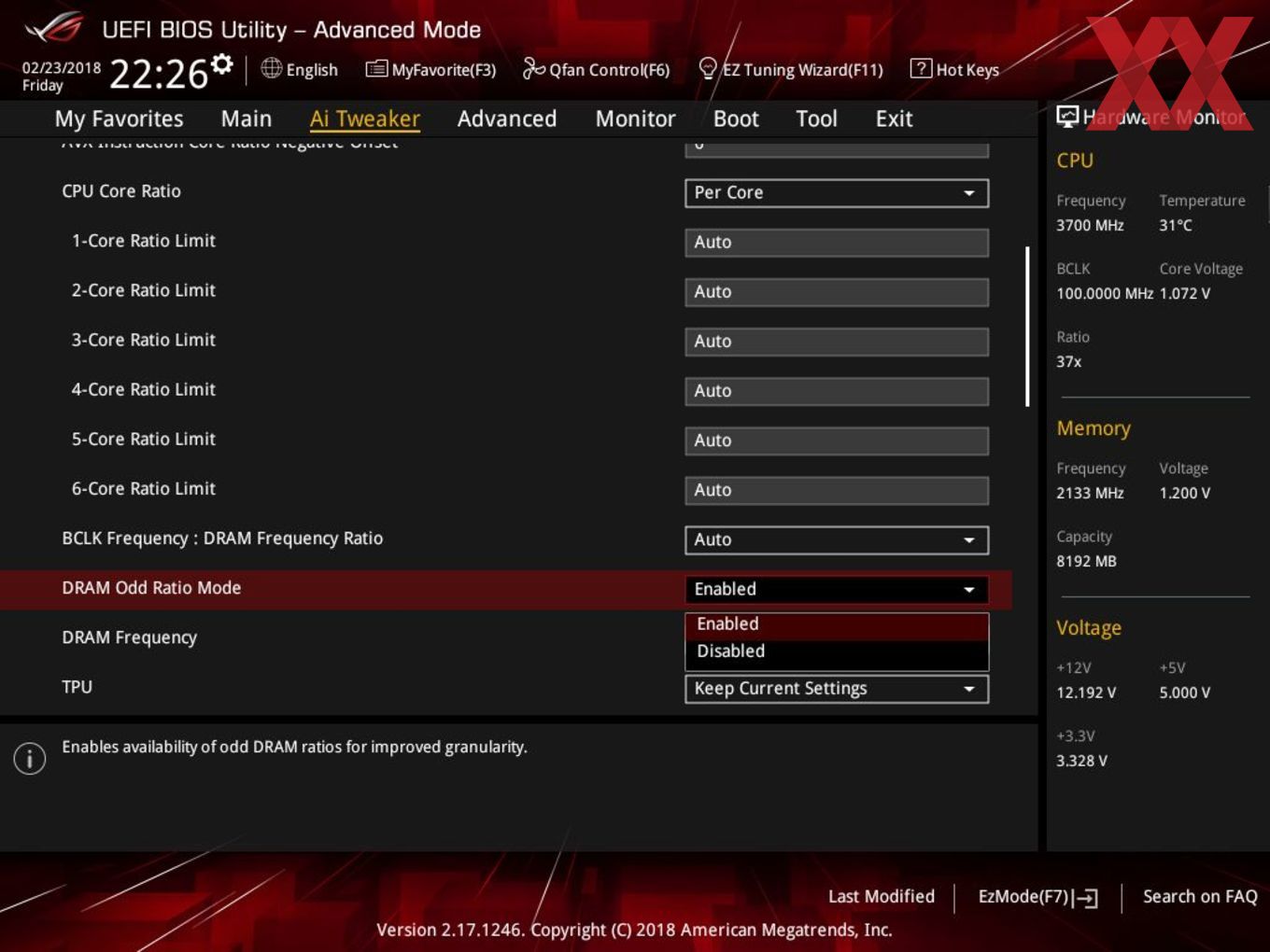Click the Hardware Monitor screen icon
The image size is (1270, 952).
coord(1067,116)
